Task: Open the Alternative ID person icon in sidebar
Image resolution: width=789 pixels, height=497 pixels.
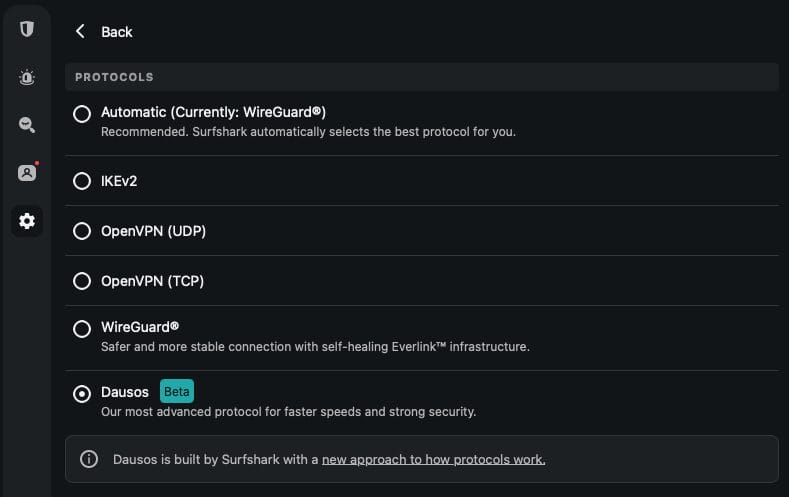Action: tap(27, 173)
